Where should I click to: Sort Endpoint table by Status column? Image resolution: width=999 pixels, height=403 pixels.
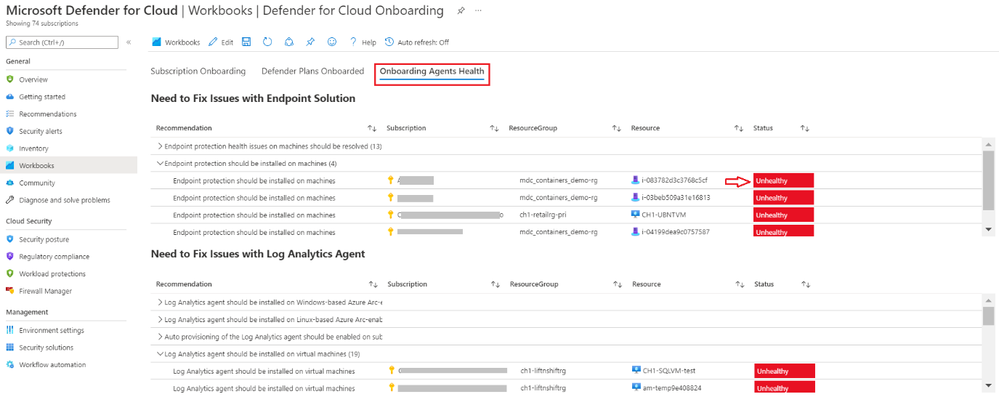click(805, 129)
